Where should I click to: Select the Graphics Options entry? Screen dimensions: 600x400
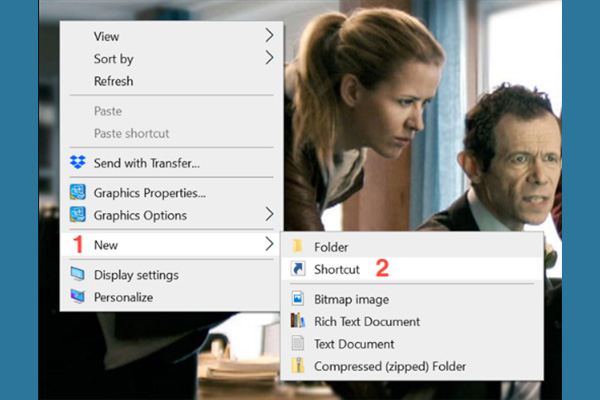(171, 215)
